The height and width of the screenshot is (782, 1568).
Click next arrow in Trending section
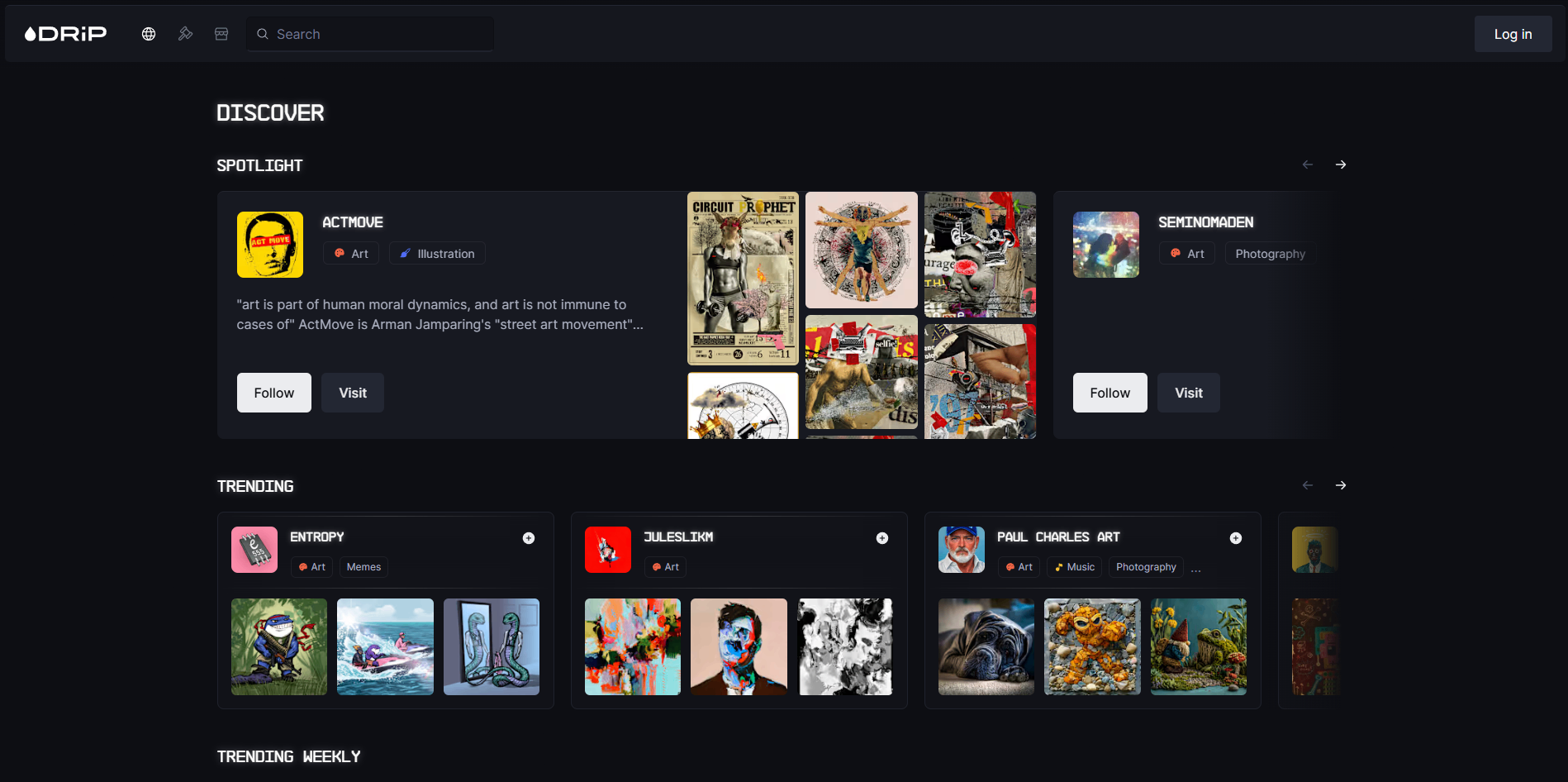coord(1341,485)
